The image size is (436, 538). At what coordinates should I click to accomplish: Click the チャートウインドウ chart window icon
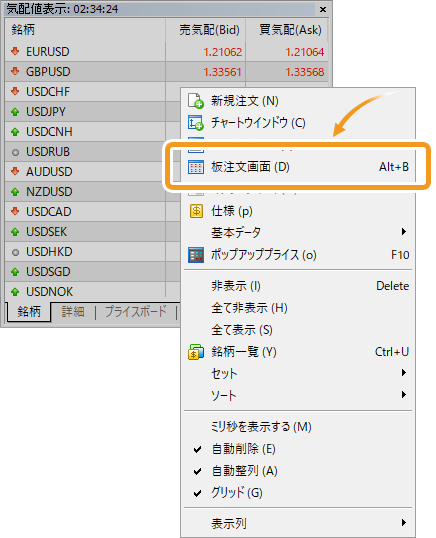coord(196,123)
